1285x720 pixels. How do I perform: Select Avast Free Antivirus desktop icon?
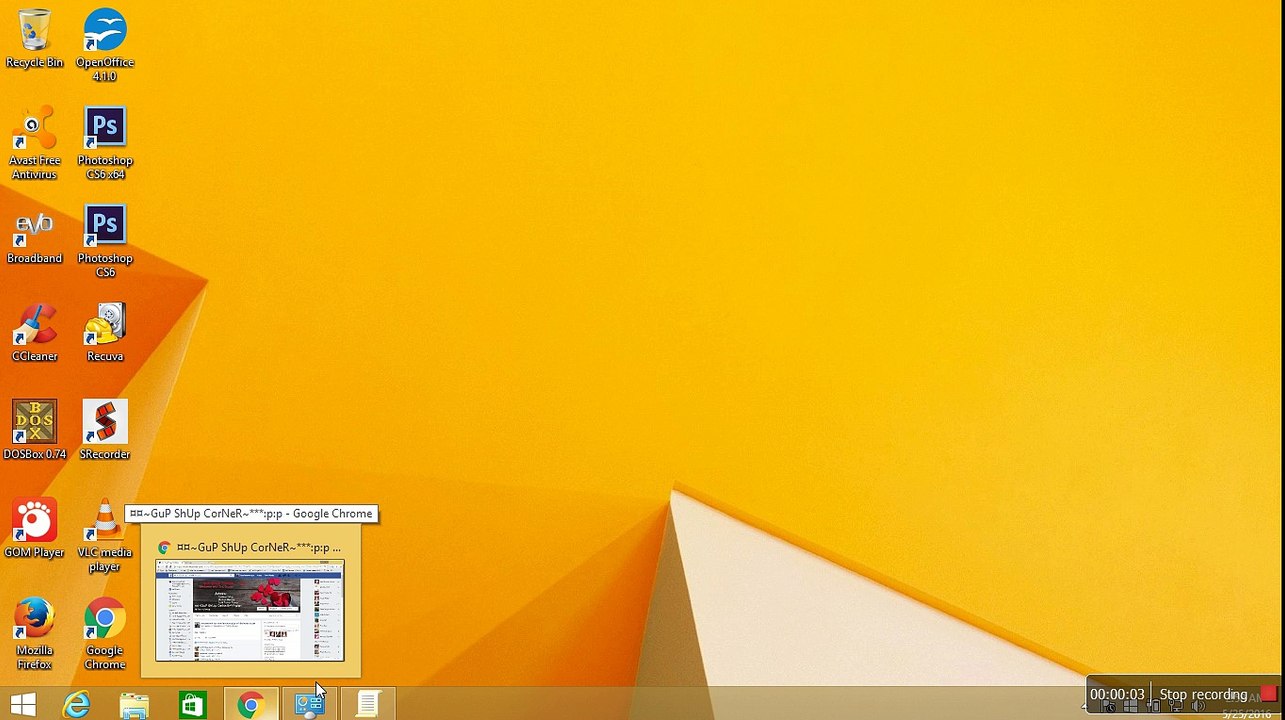(34, 144)
